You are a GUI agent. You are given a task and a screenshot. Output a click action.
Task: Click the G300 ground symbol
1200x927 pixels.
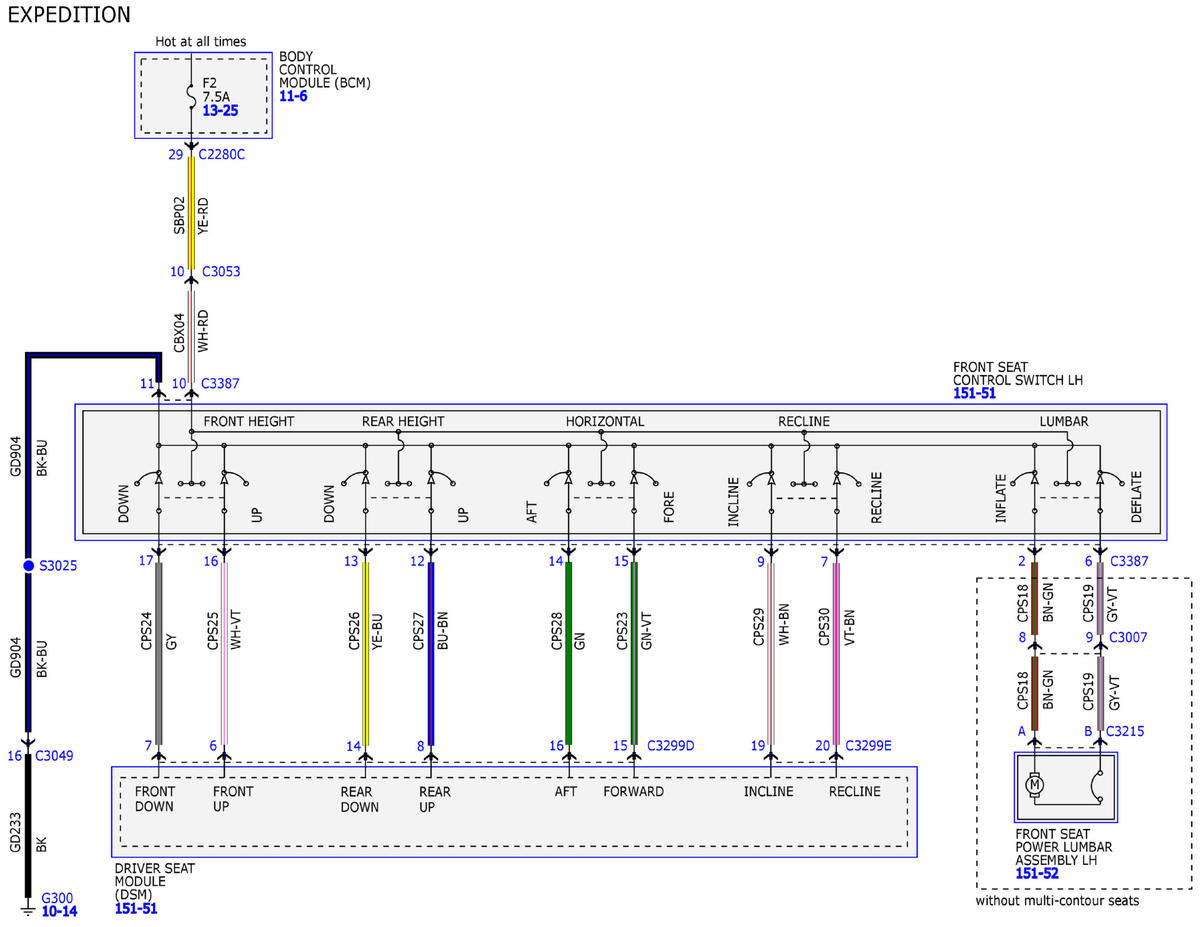point(28,909)
